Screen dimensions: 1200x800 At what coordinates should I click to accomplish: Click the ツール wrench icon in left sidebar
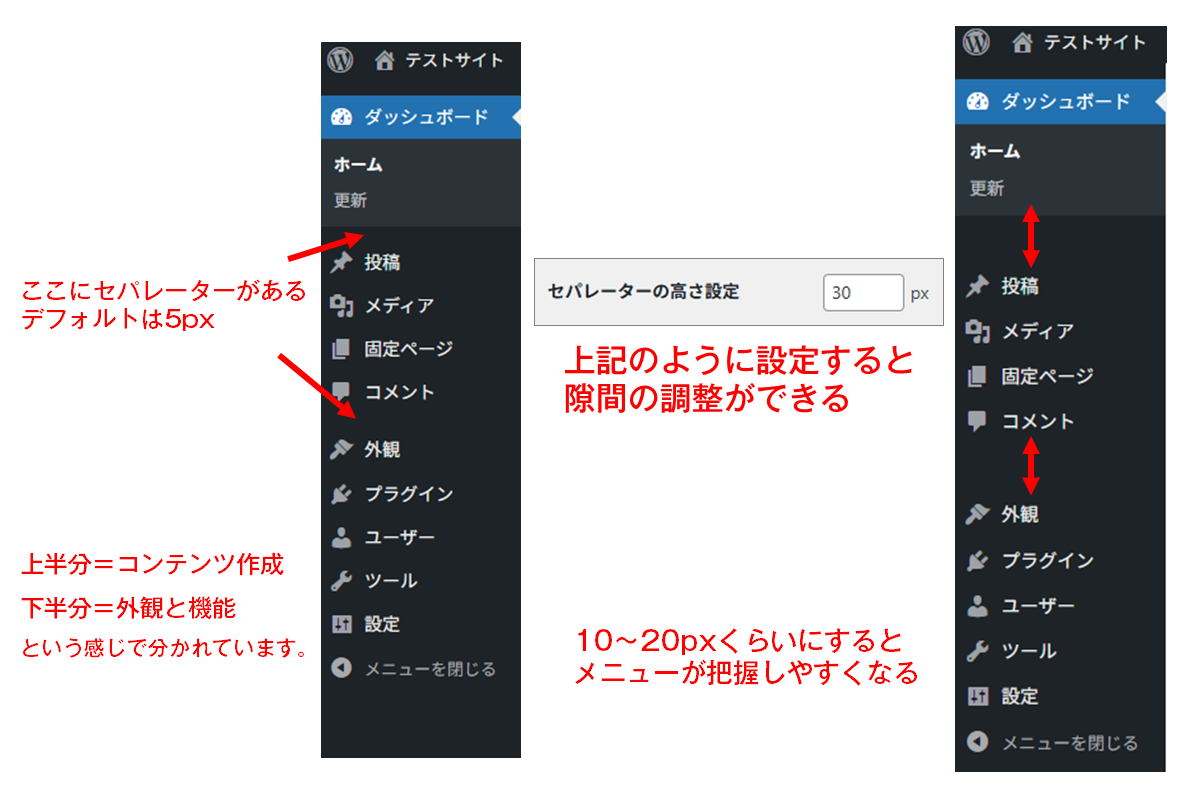pyautogui.click(x=341, y=581)
